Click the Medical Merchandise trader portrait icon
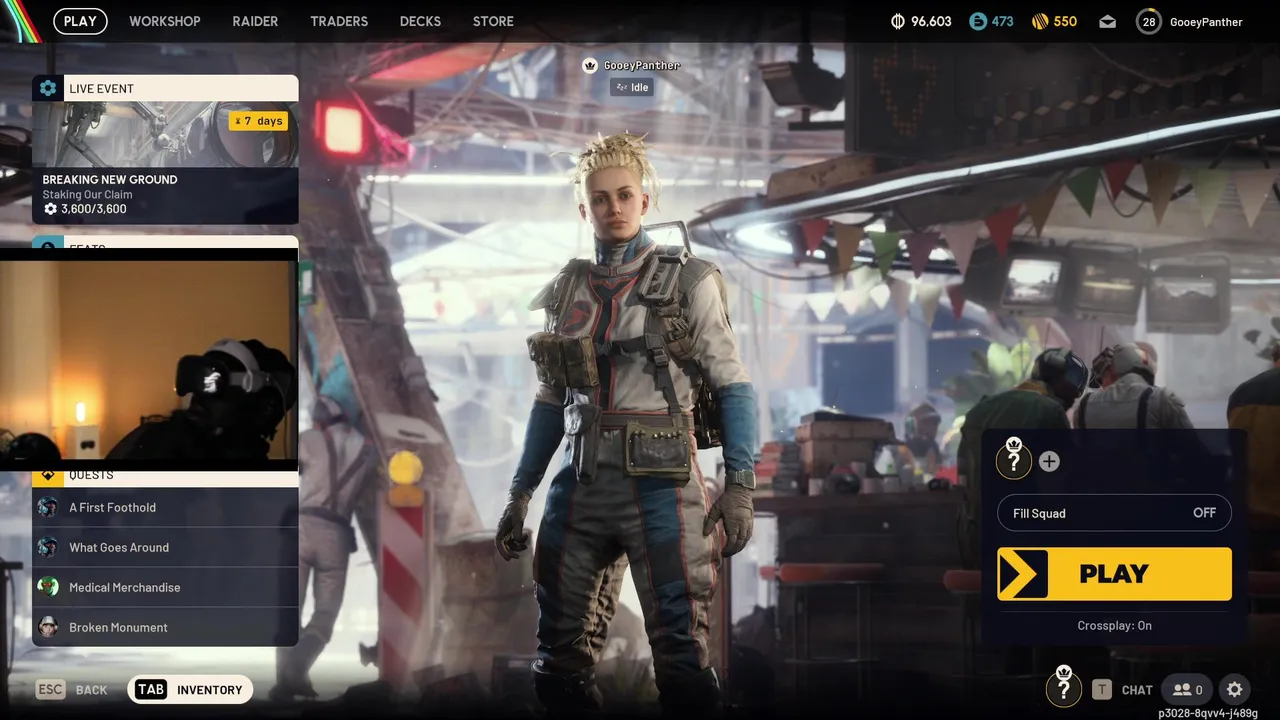Image resolution: width=1280 pixels, height=720 pixels. point(48,587)
